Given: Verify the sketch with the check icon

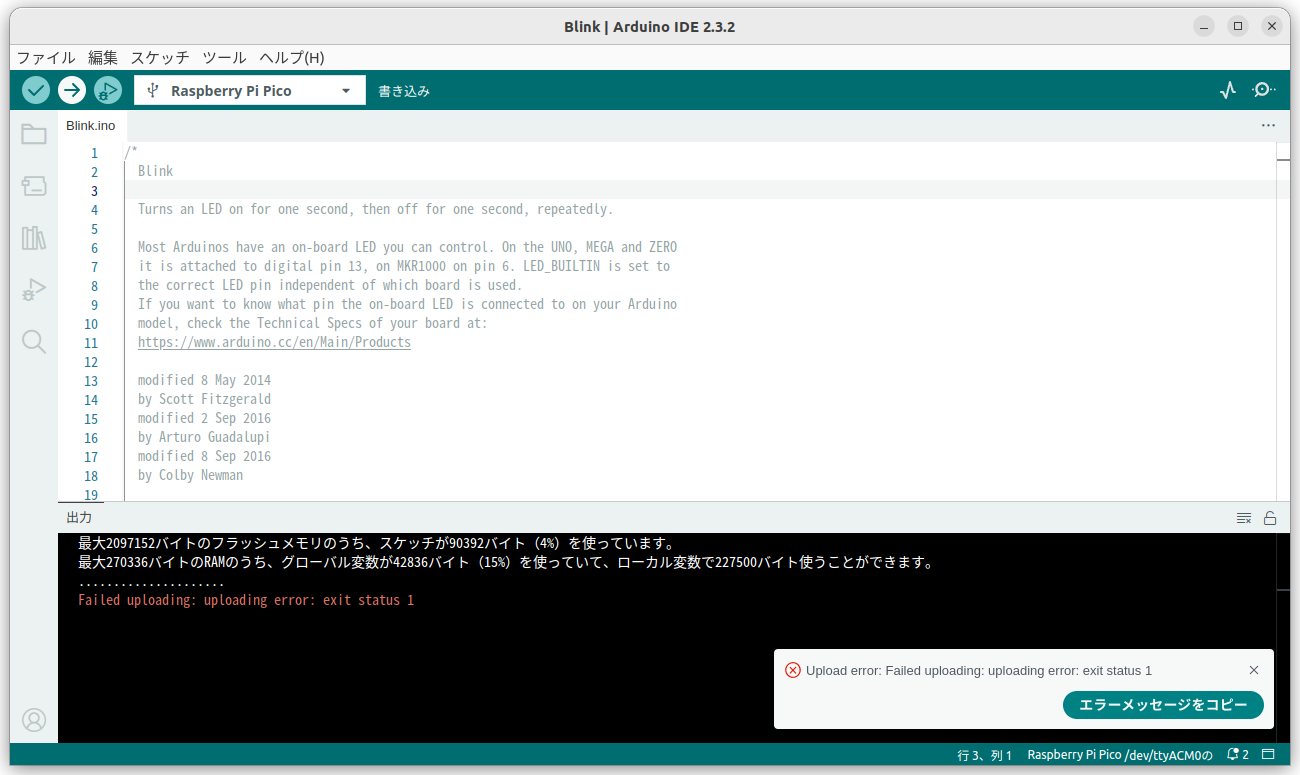Looking at the screenshot, I should (34, 90).
